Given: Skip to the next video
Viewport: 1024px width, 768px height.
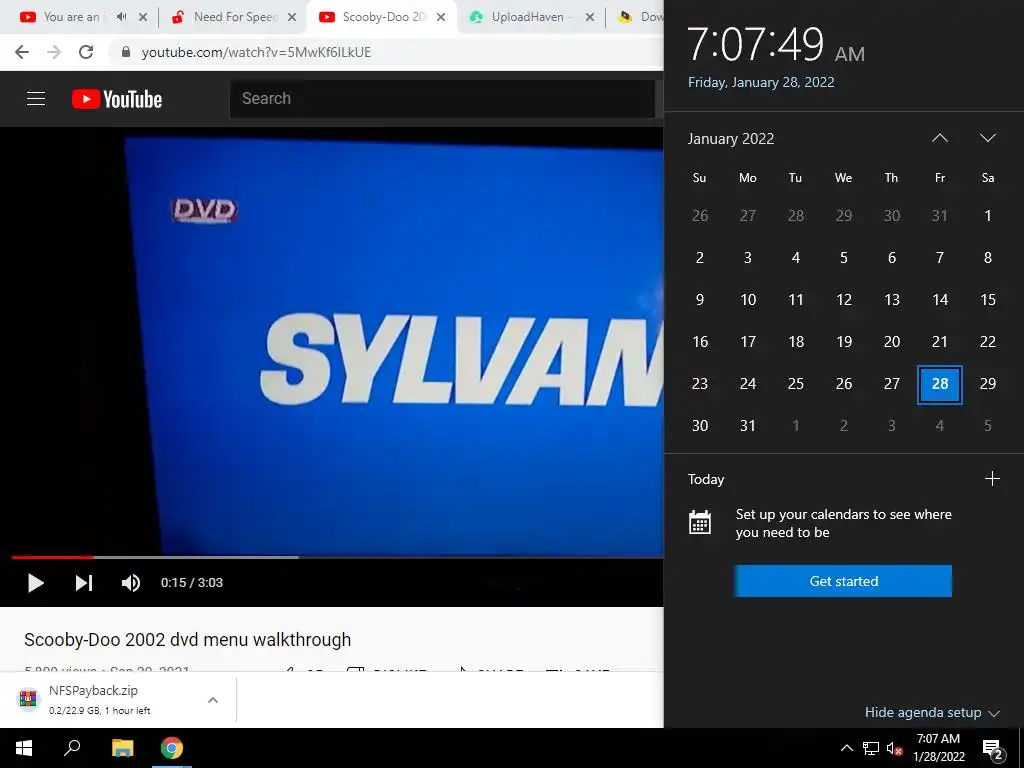Looking at the screenshot, I should click(84, 583).
